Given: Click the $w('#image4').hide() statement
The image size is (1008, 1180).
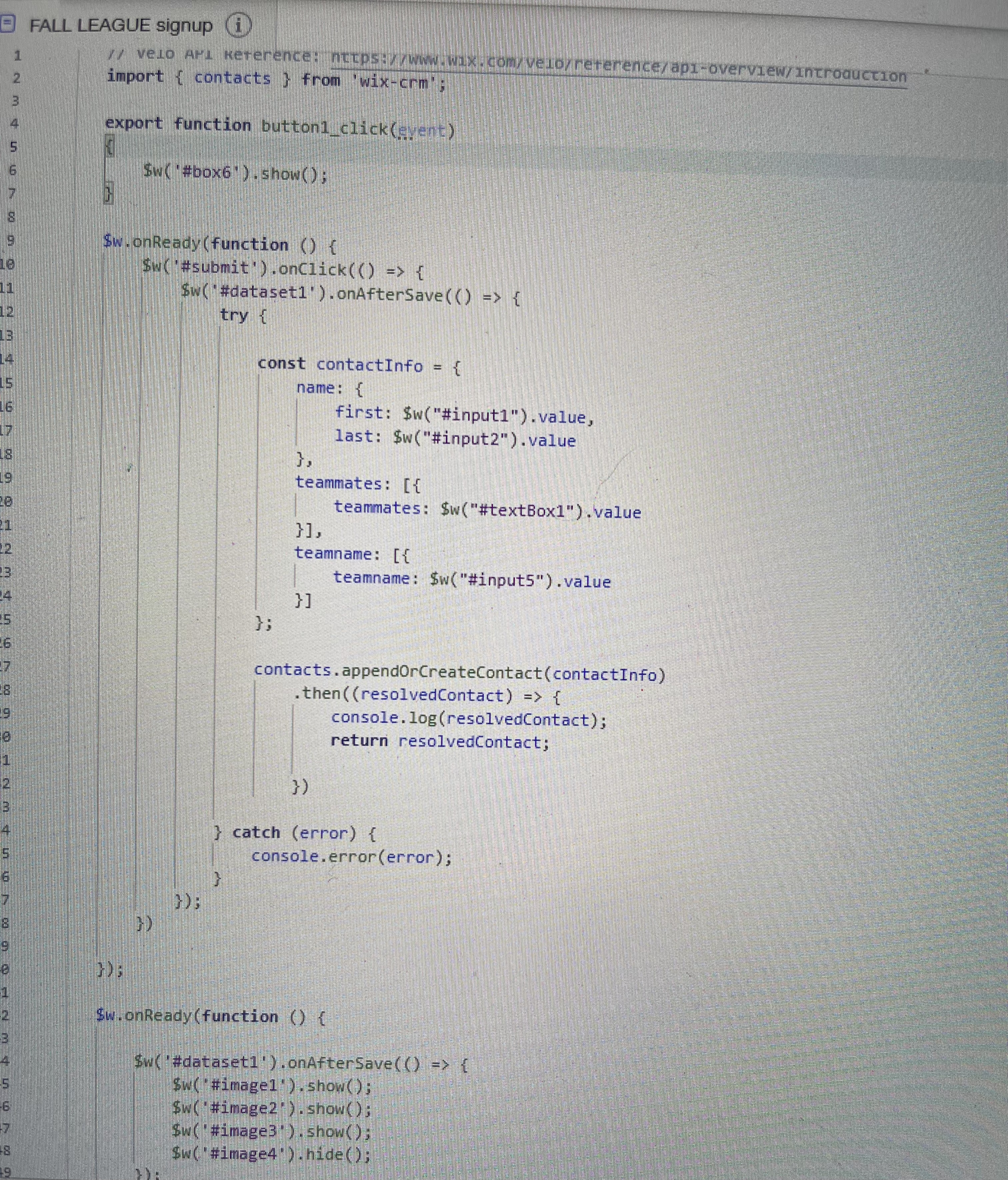Looking at the screenshot, I should (x=271, y=1154).
